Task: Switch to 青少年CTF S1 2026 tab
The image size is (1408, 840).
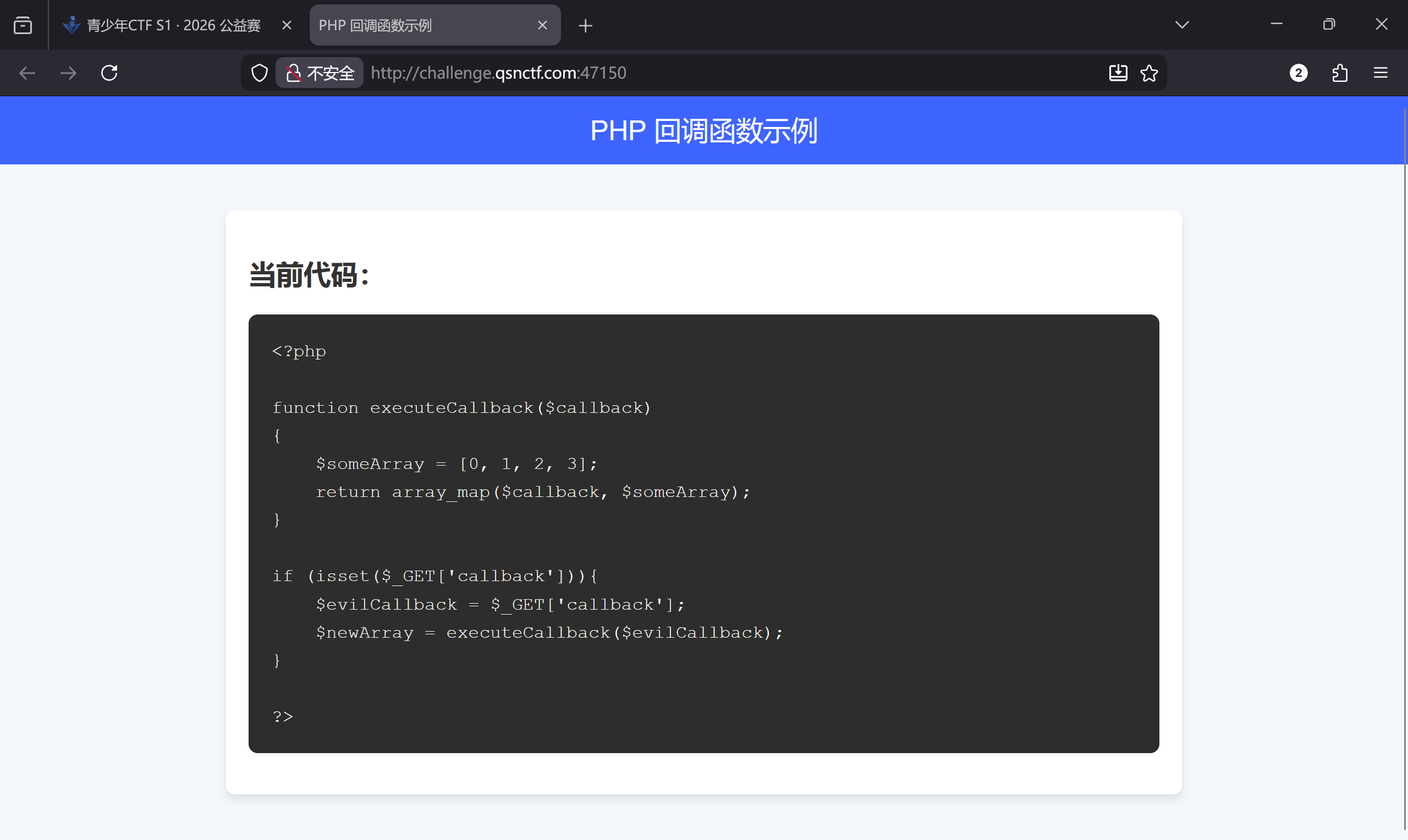Action: 173,25
